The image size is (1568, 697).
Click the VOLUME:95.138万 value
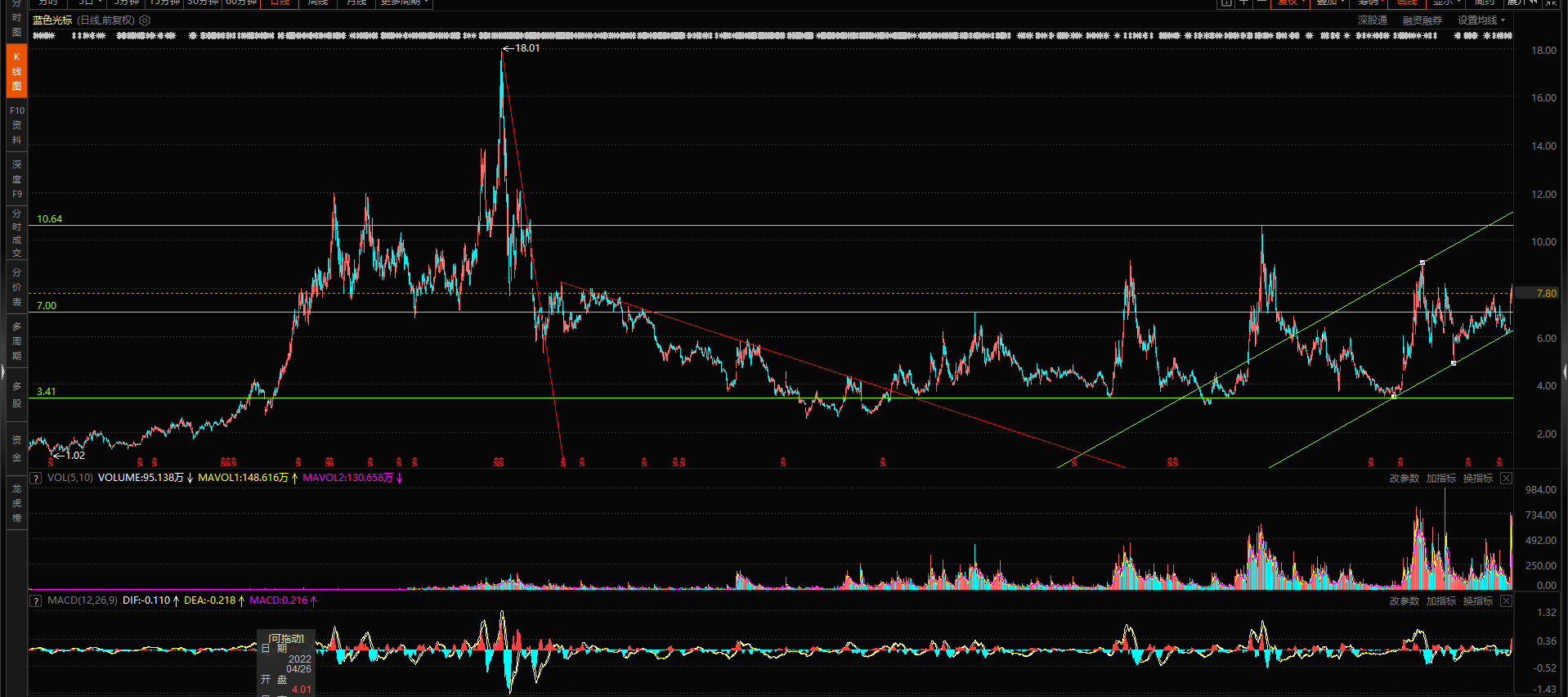click(141, 478)
